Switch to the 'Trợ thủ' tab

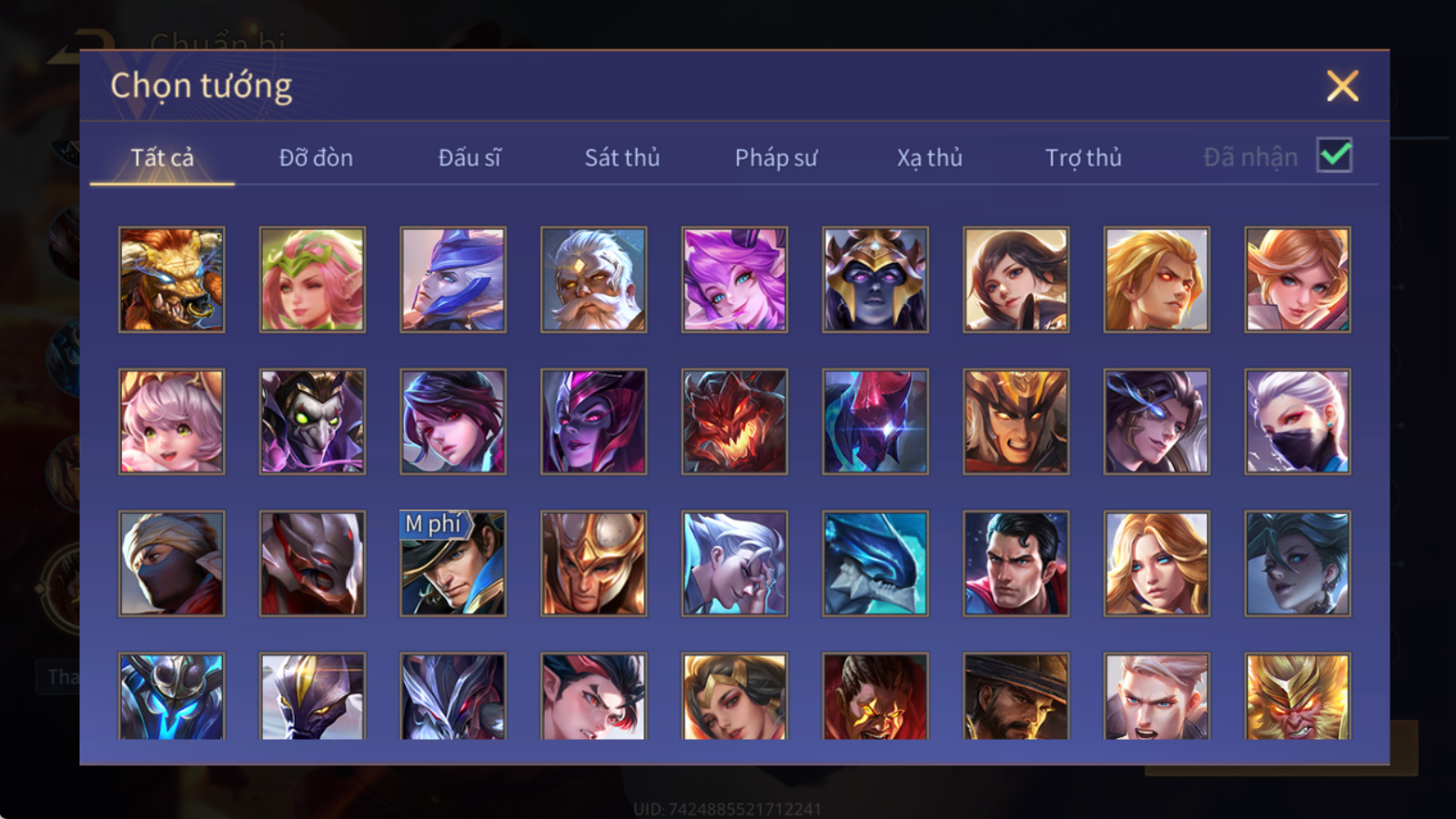pos(1083,157)
